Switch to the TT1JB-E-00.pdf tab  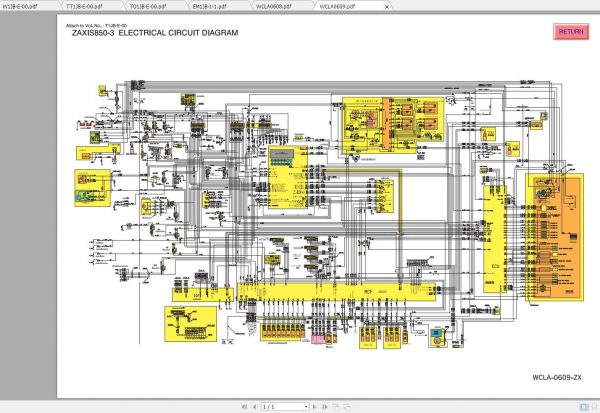click(84, 7)
